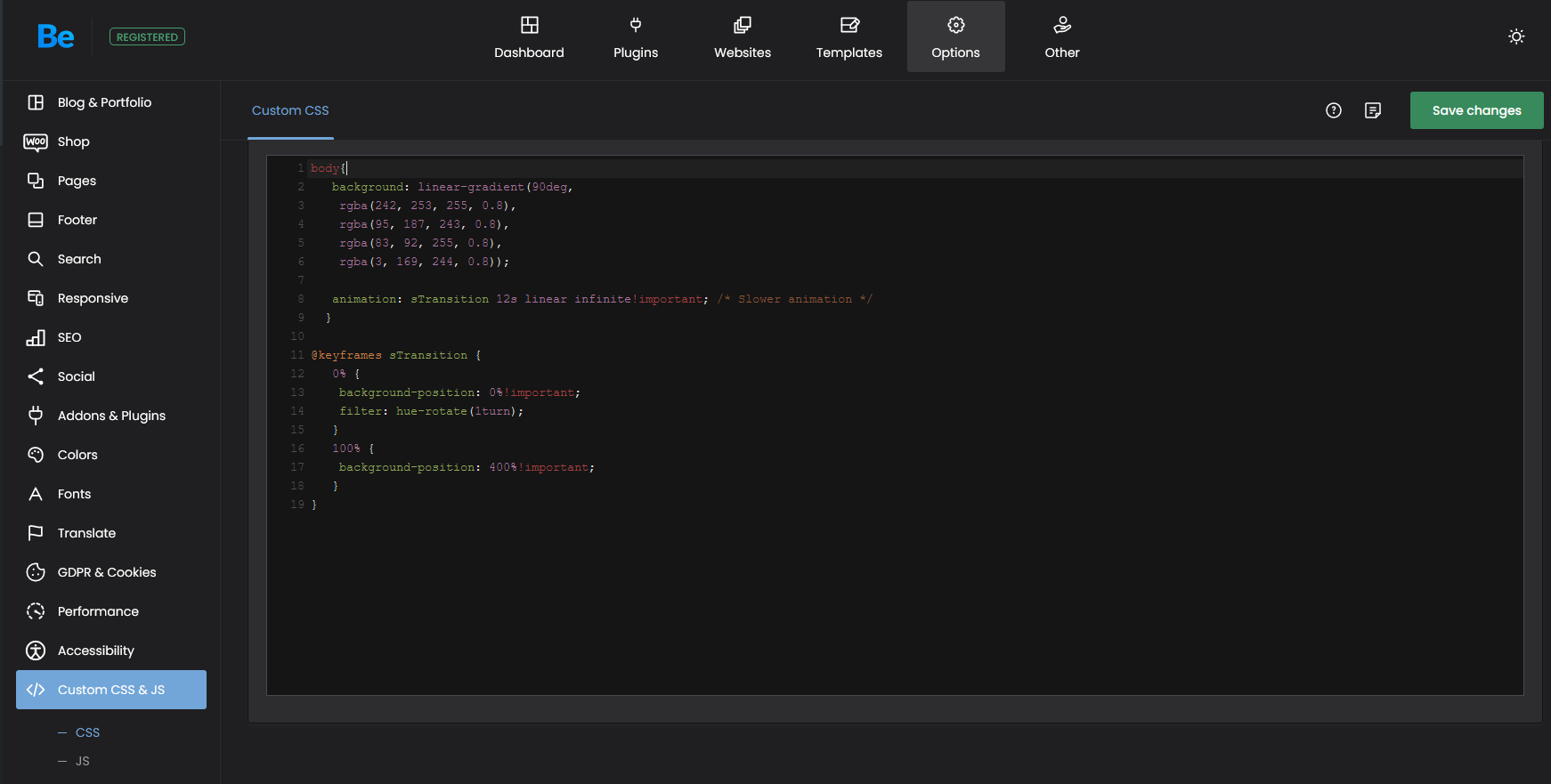Open the Templates tab
This screenshot has height=784, width=1551.
pos(849,36)
